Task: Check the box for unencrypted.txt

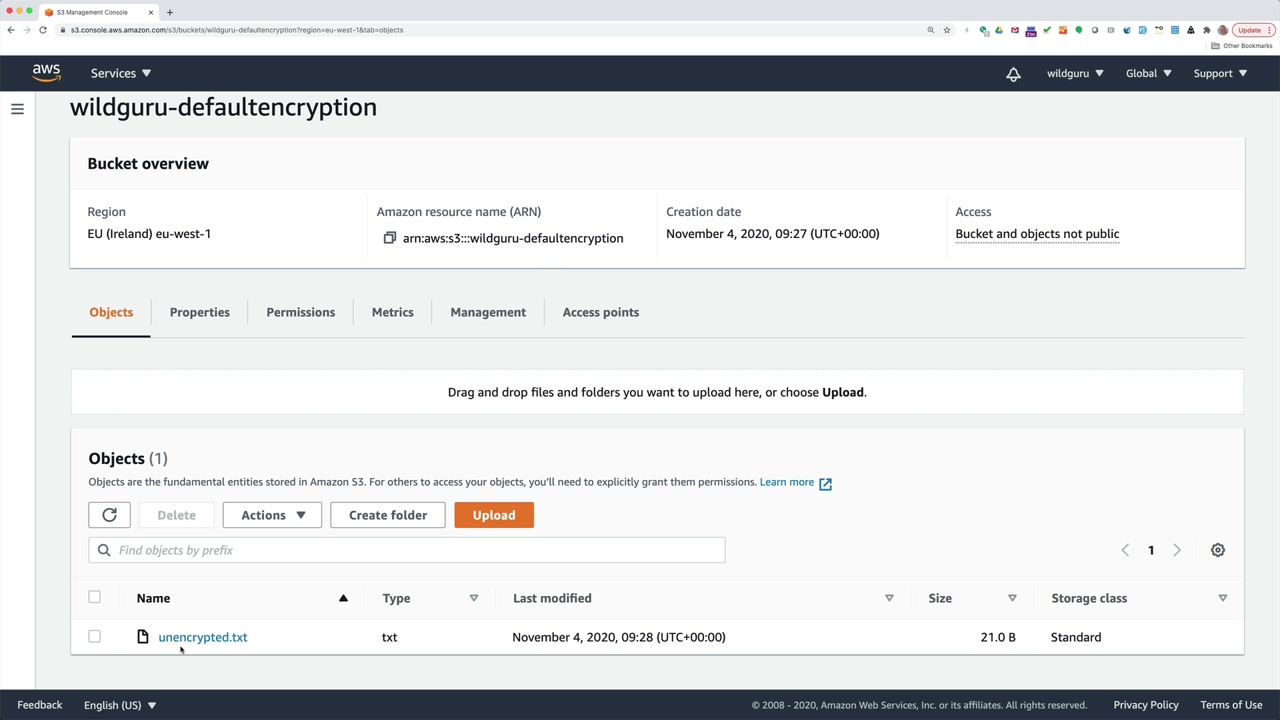Action: 94,636
